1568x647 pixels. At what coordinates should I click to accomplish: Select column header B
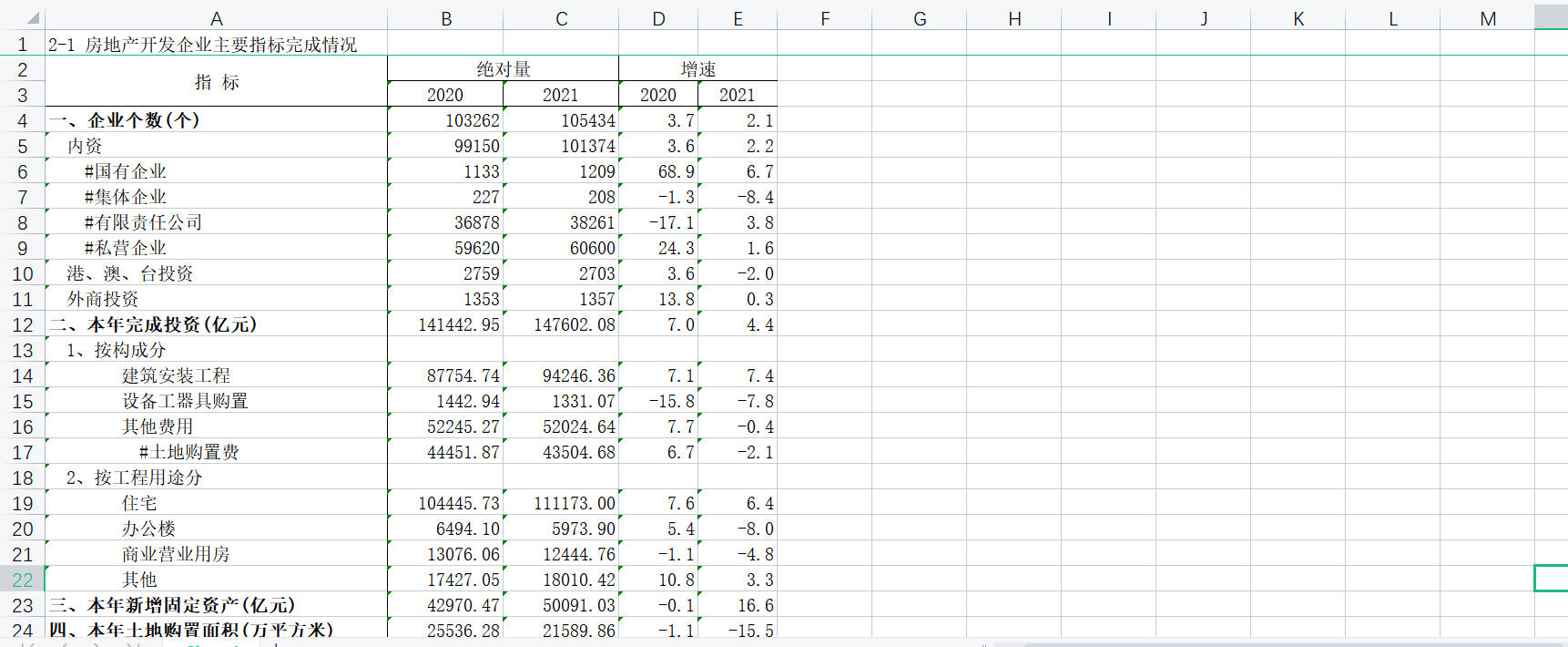click(x=445, y=18)
